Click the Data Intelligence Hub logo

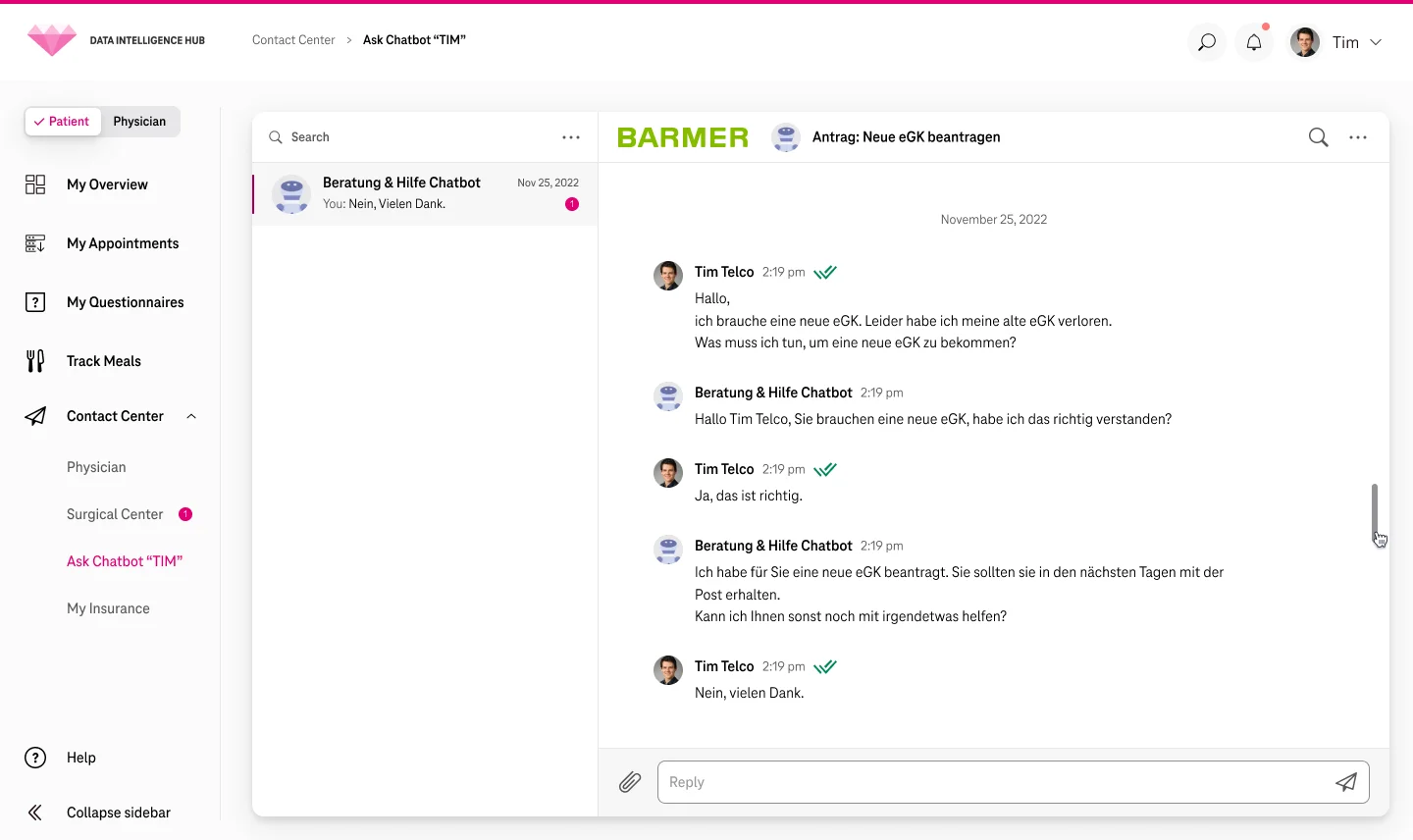coord(52,40)
